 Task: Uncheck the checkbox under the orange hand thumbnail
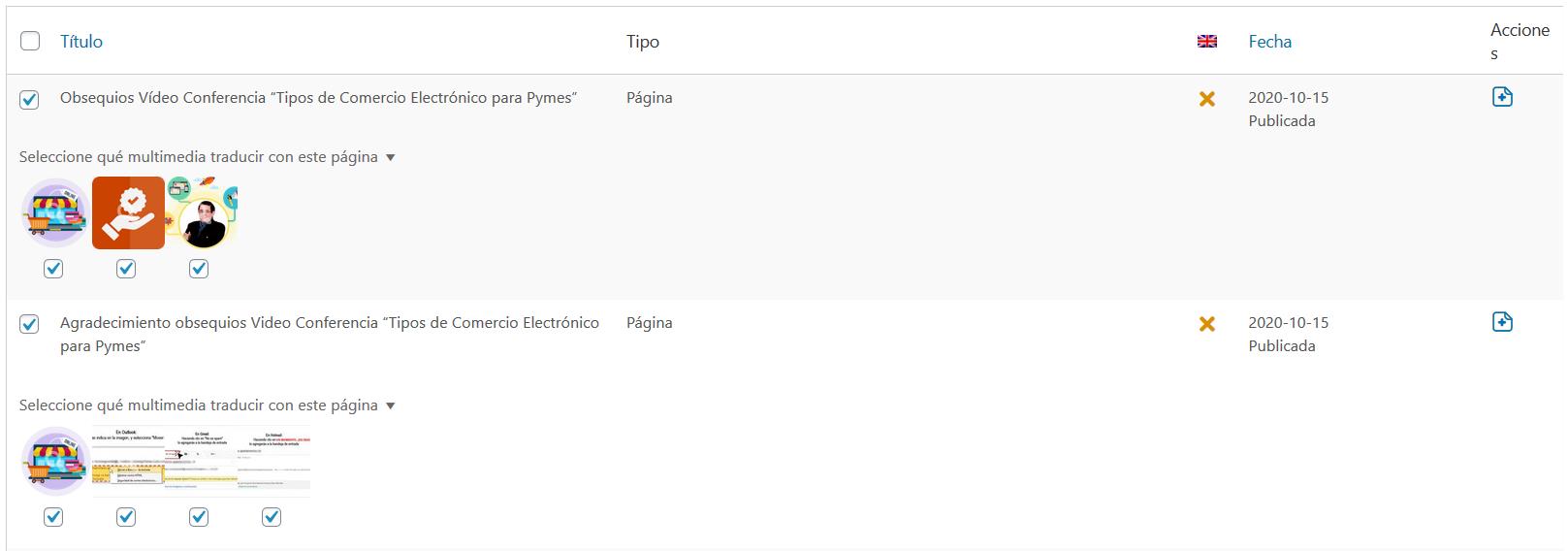pyautogui.click(x=126, y=269)
